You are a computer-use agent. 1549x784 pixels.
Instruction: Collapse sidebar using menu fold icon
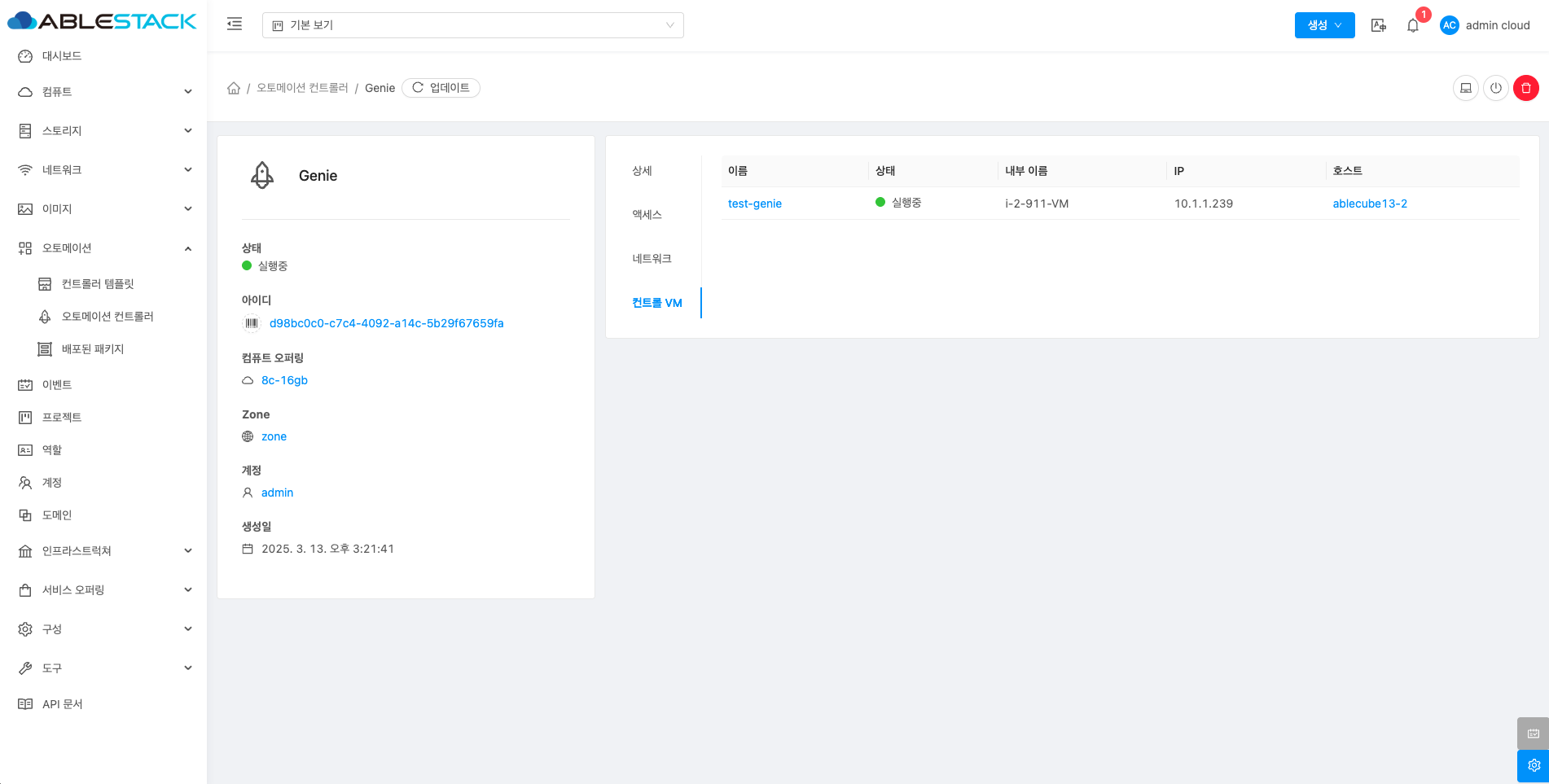point(235,24)
